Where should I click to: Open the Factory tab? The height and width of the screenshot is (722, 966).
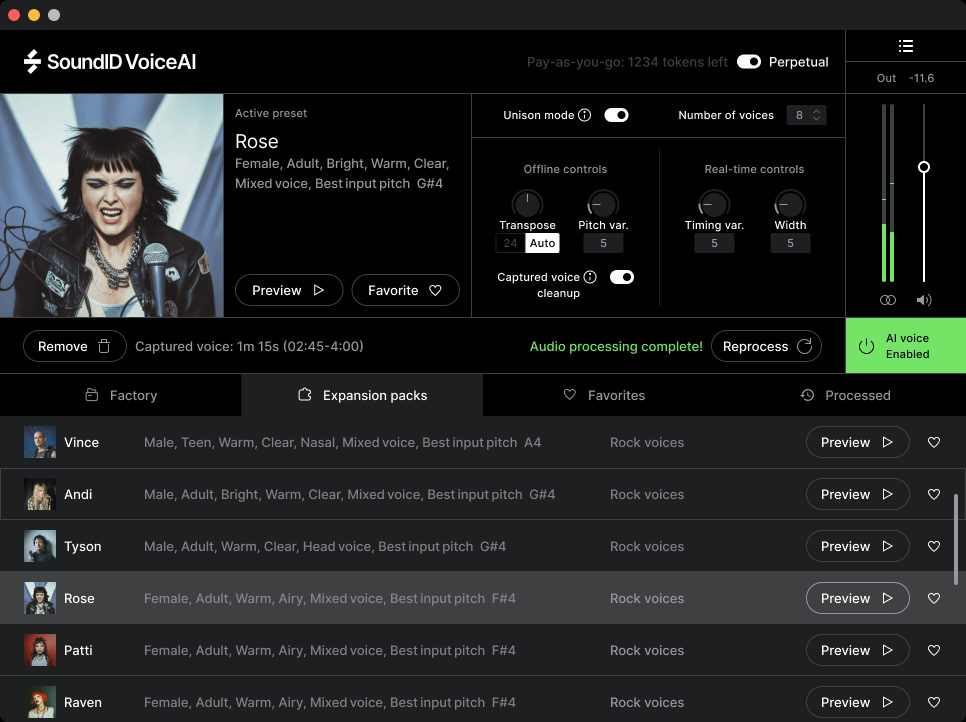[x=120, y=395]
